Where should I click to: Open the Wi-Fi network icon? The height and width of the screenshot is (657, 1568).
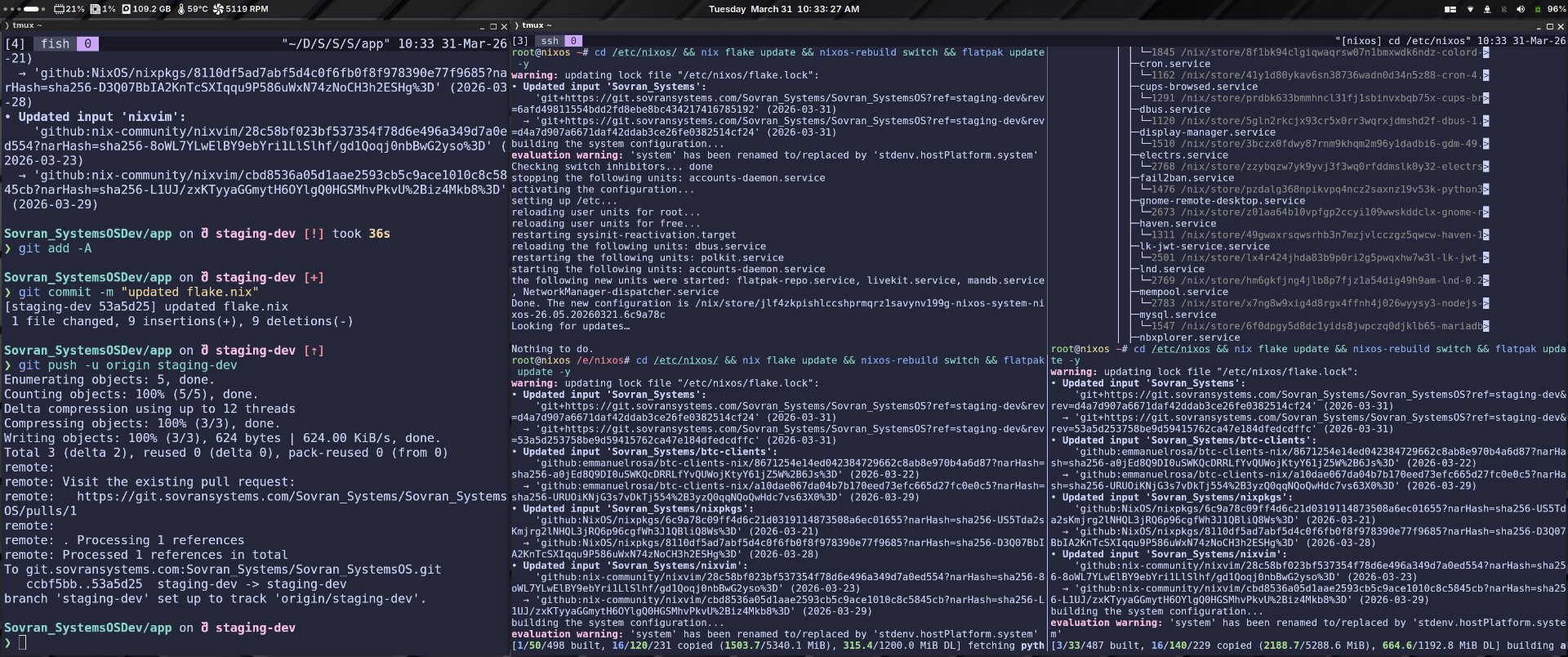[1470, 9]
